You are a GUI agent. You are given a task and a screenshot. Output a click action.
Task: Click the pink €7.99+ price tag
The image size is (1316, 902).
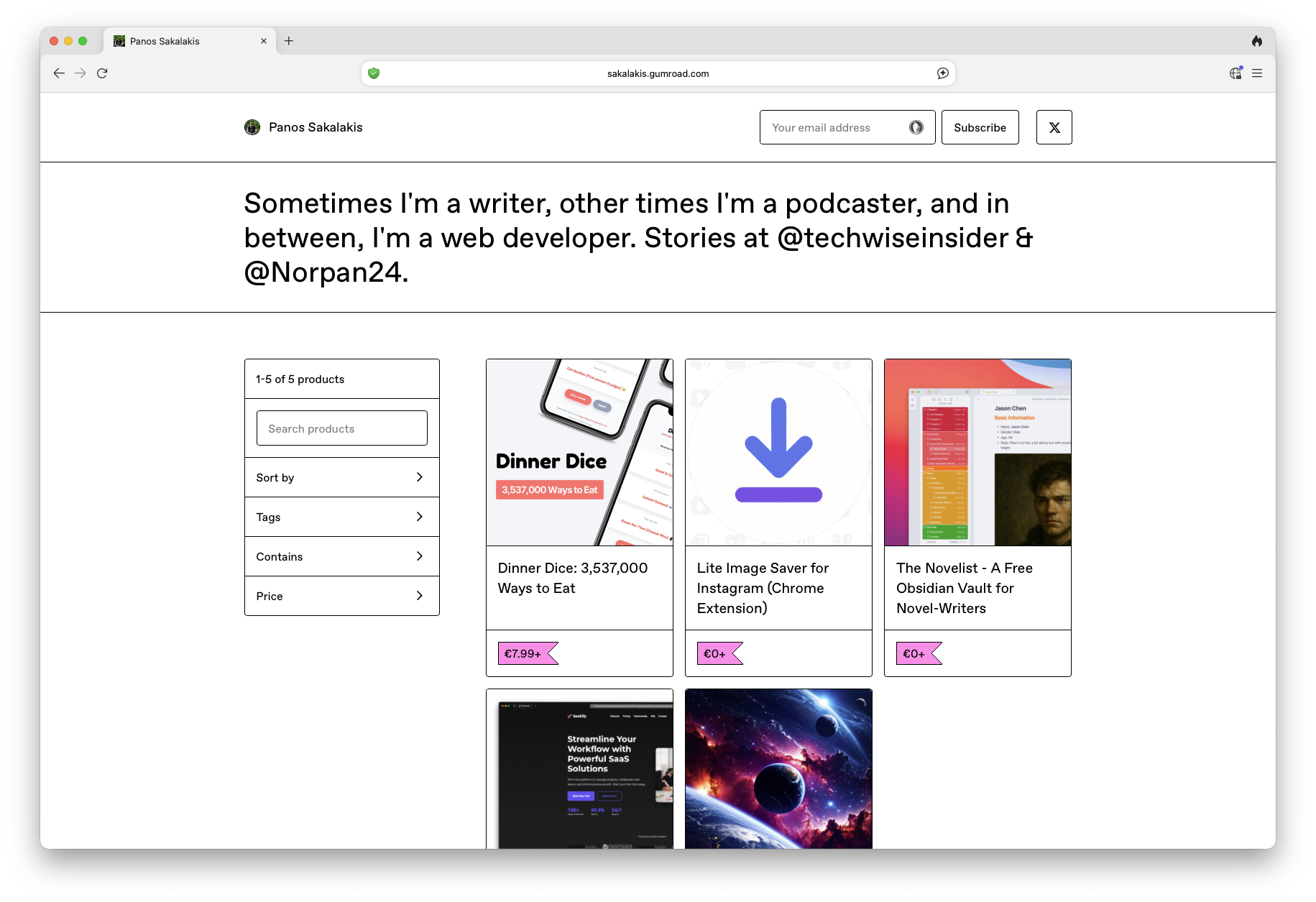pos(523,653)
